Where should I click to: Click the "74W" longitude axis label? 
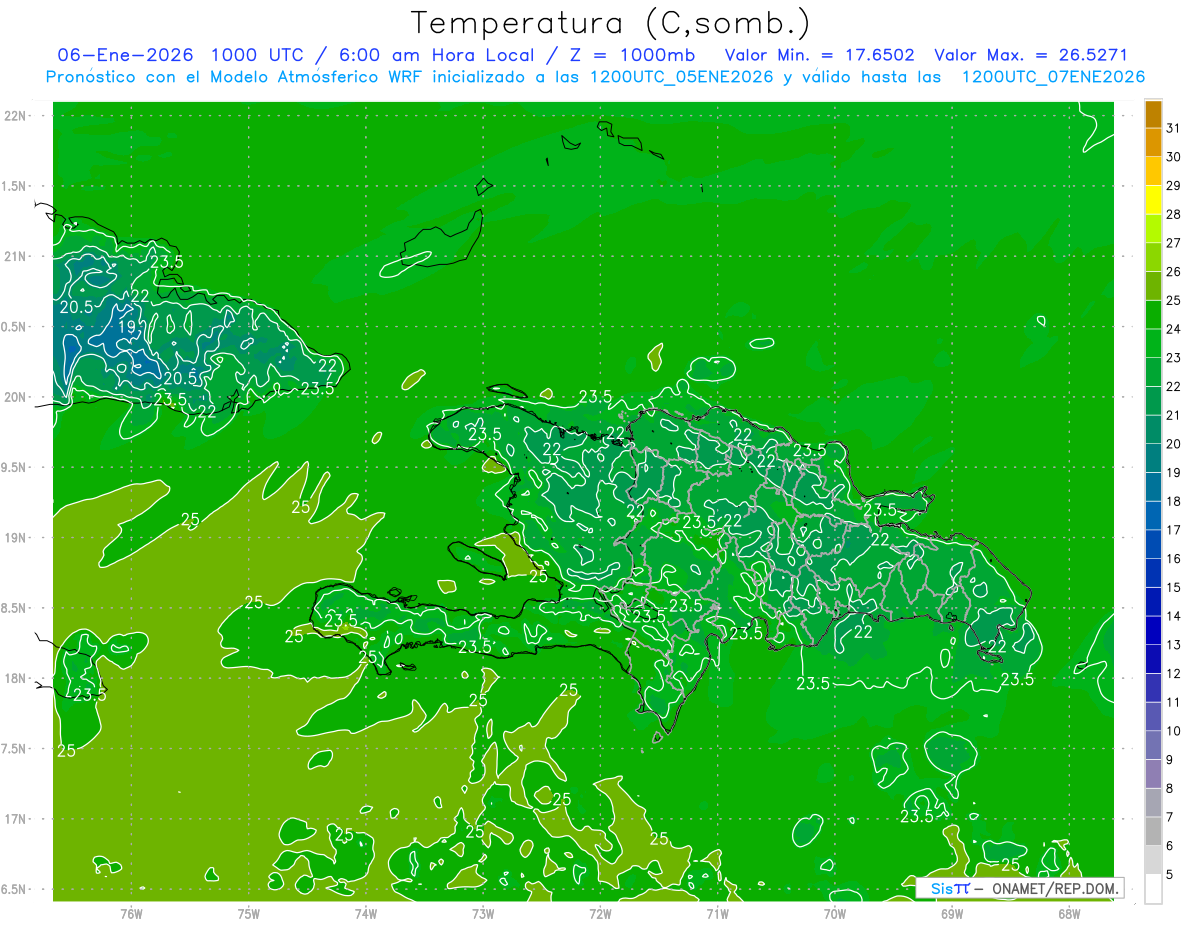click(366, 913)
